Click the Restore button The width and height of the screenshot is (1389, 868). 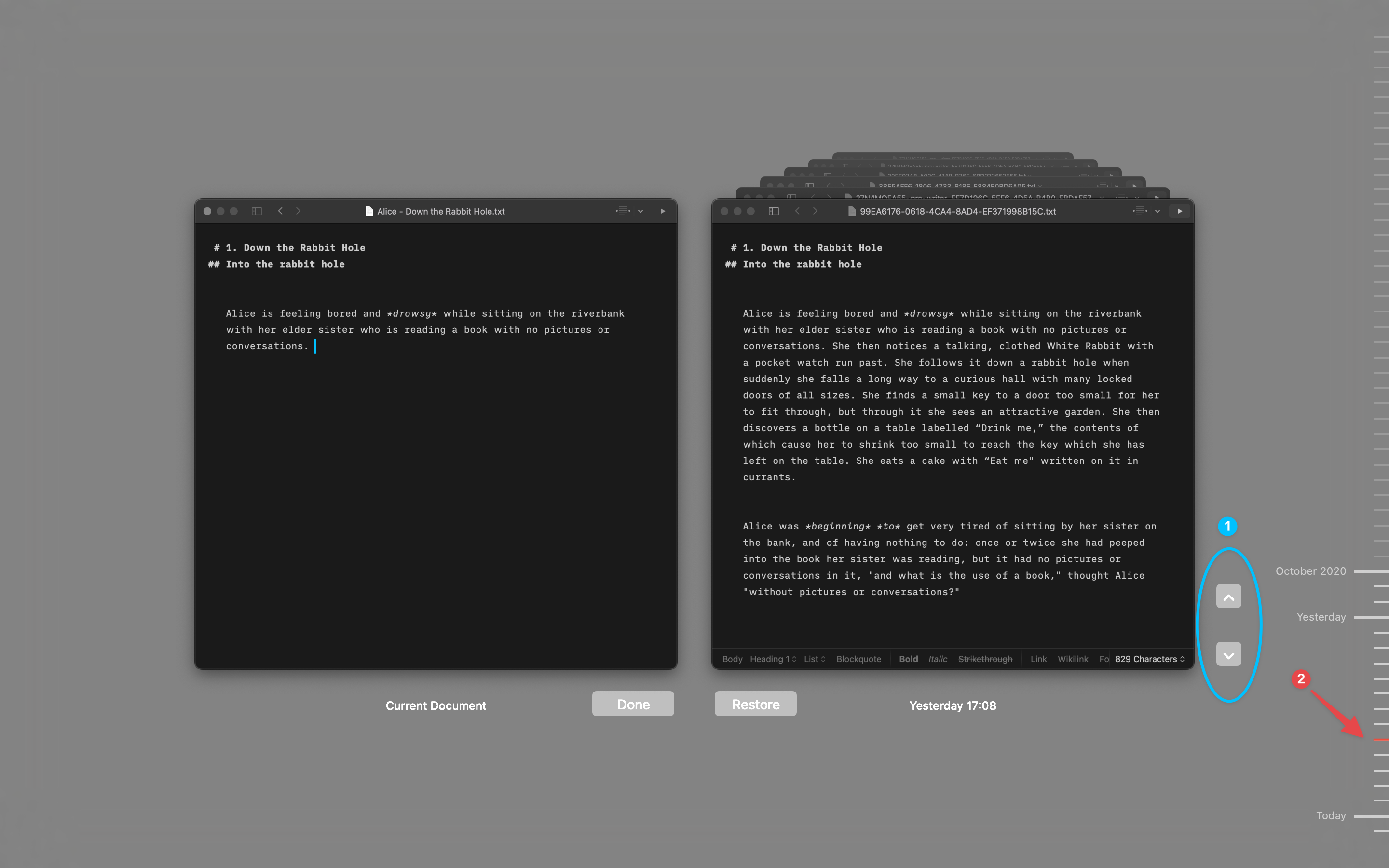(x=755, y=704)
